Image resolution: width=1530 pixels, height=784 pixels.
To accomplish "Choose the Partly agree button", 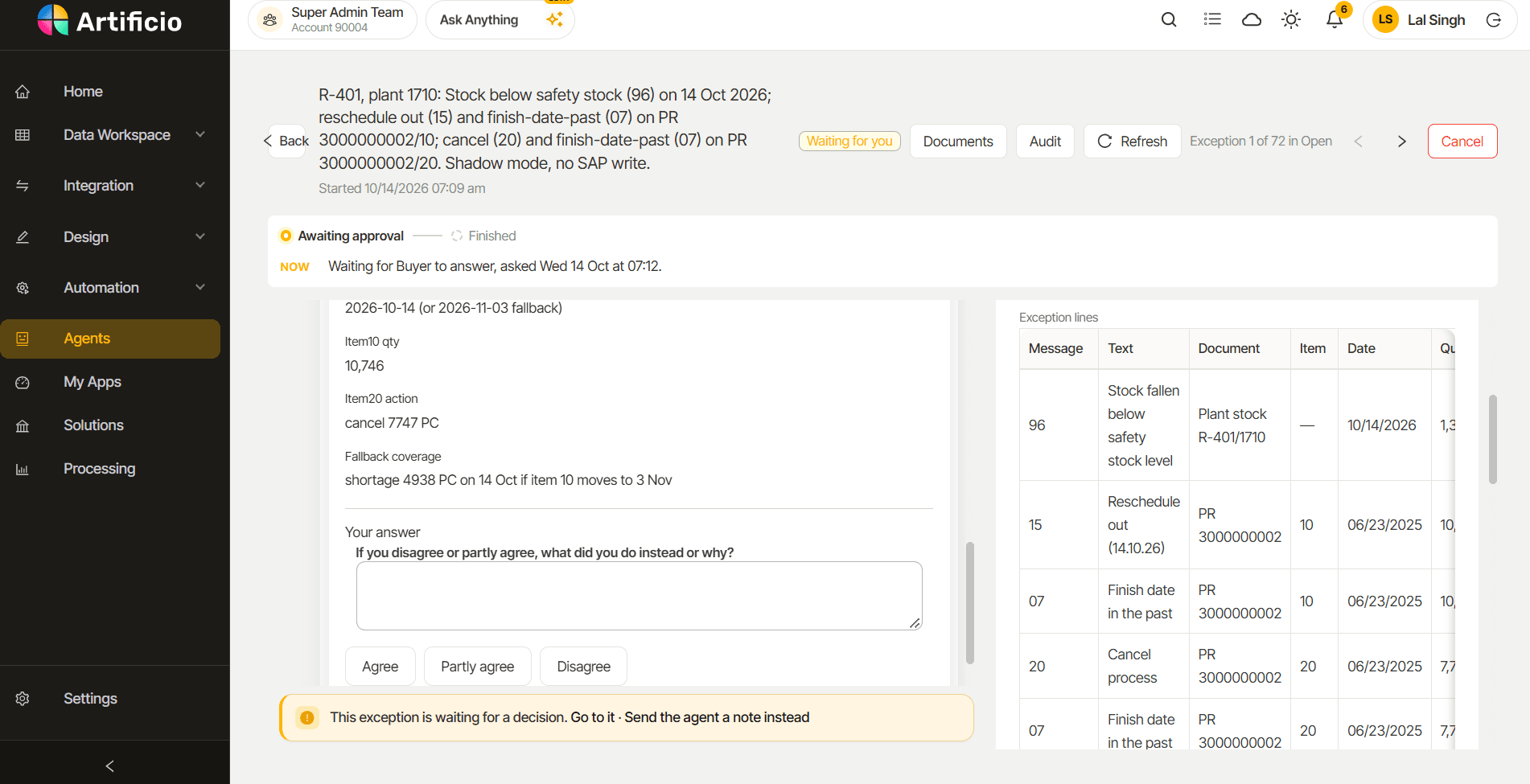I will click(477, 667).
